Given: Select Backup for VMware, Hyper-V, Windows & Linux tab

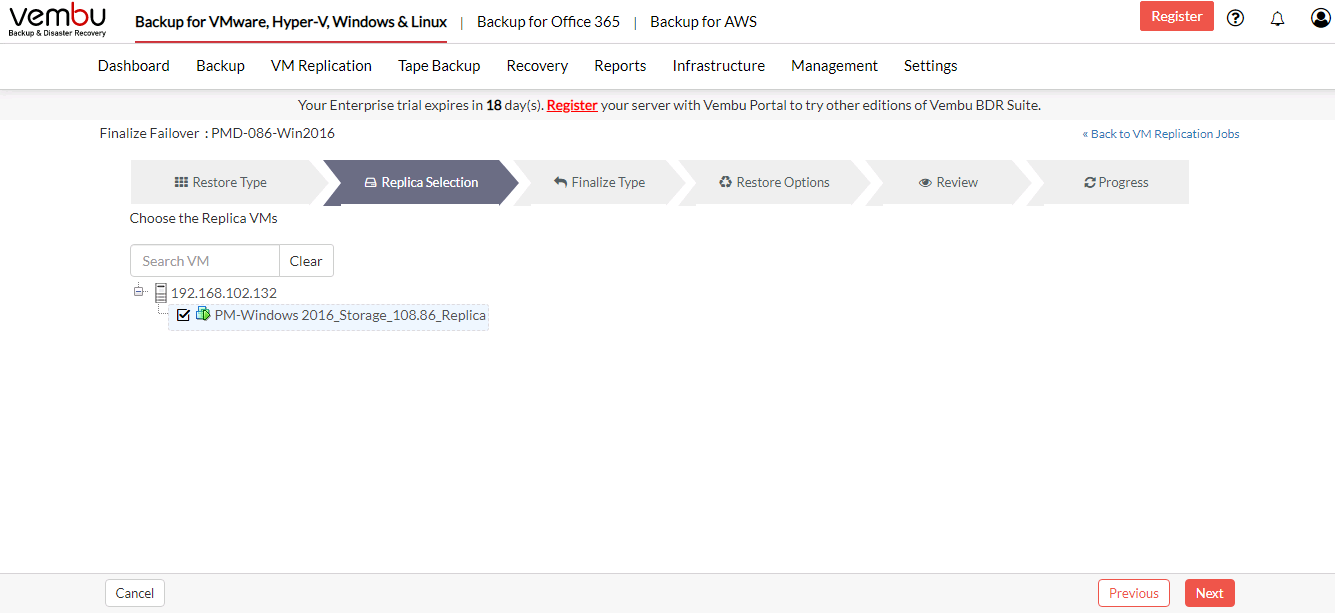Looking at the screenshot, I should (291, 21).
